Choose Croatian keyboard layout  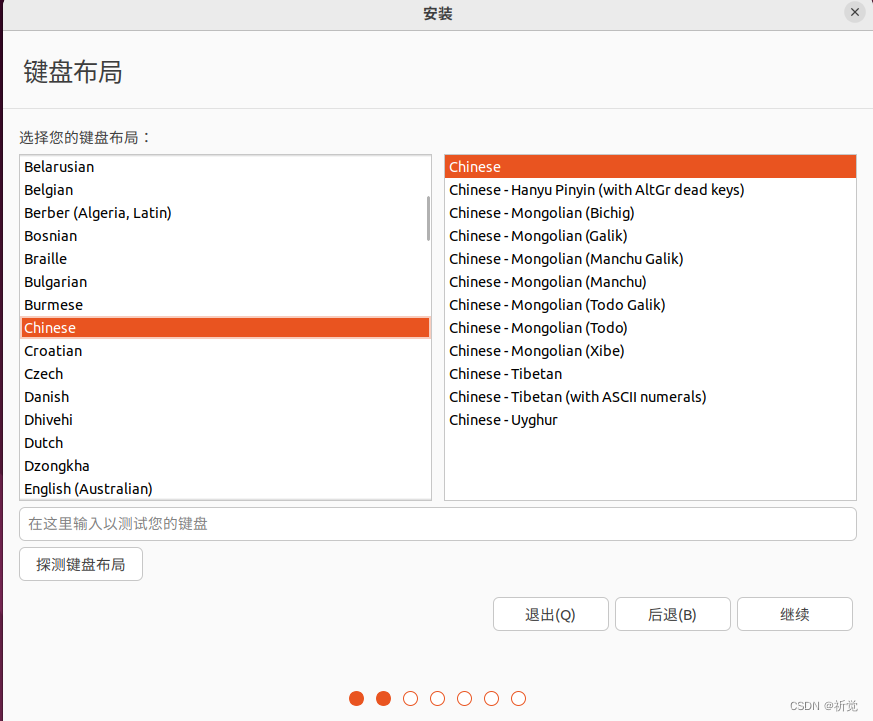click(52, 350)
